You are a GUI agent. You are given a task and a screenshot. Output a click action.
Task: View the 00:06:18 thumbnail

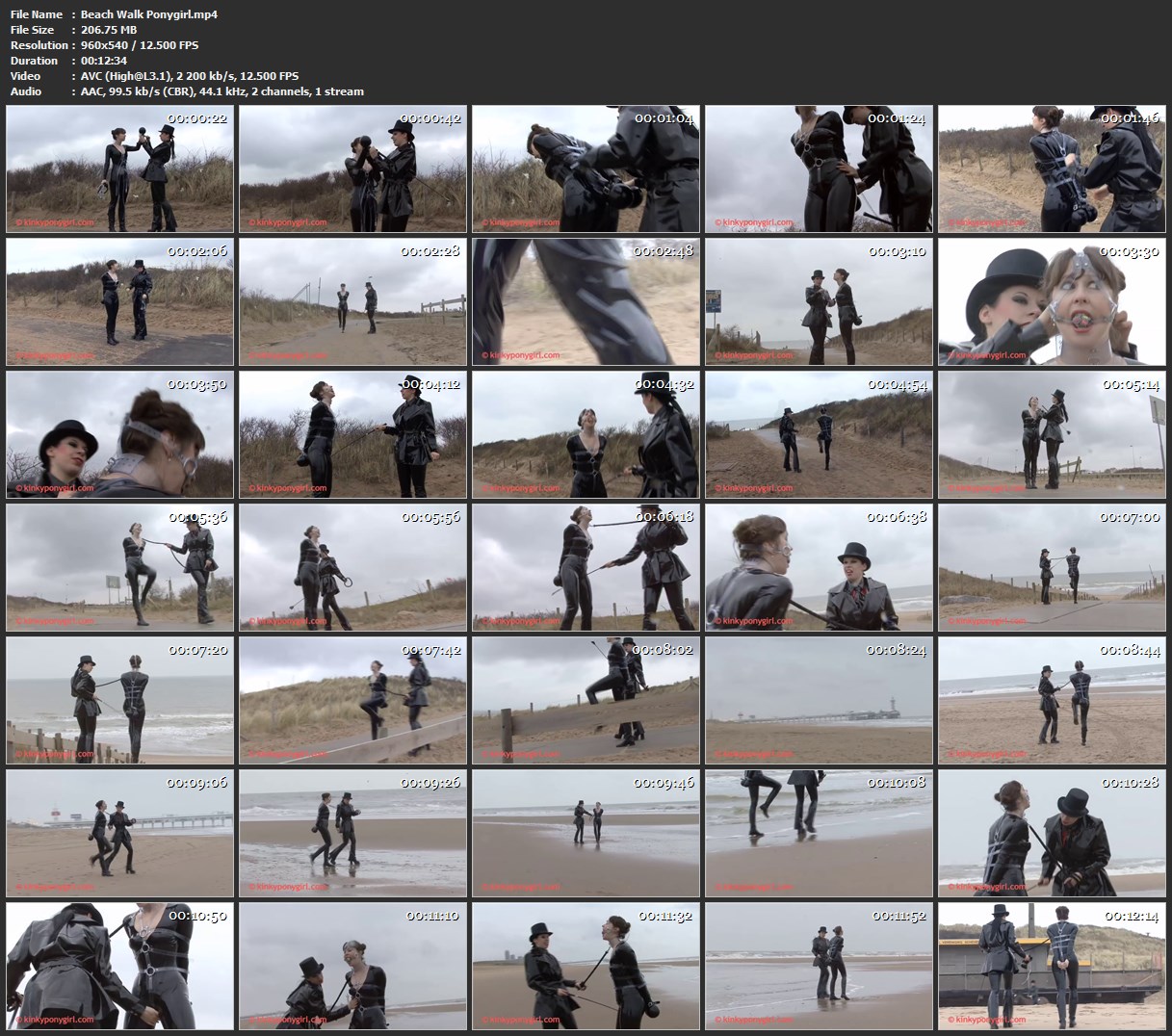tap(586, 567)
